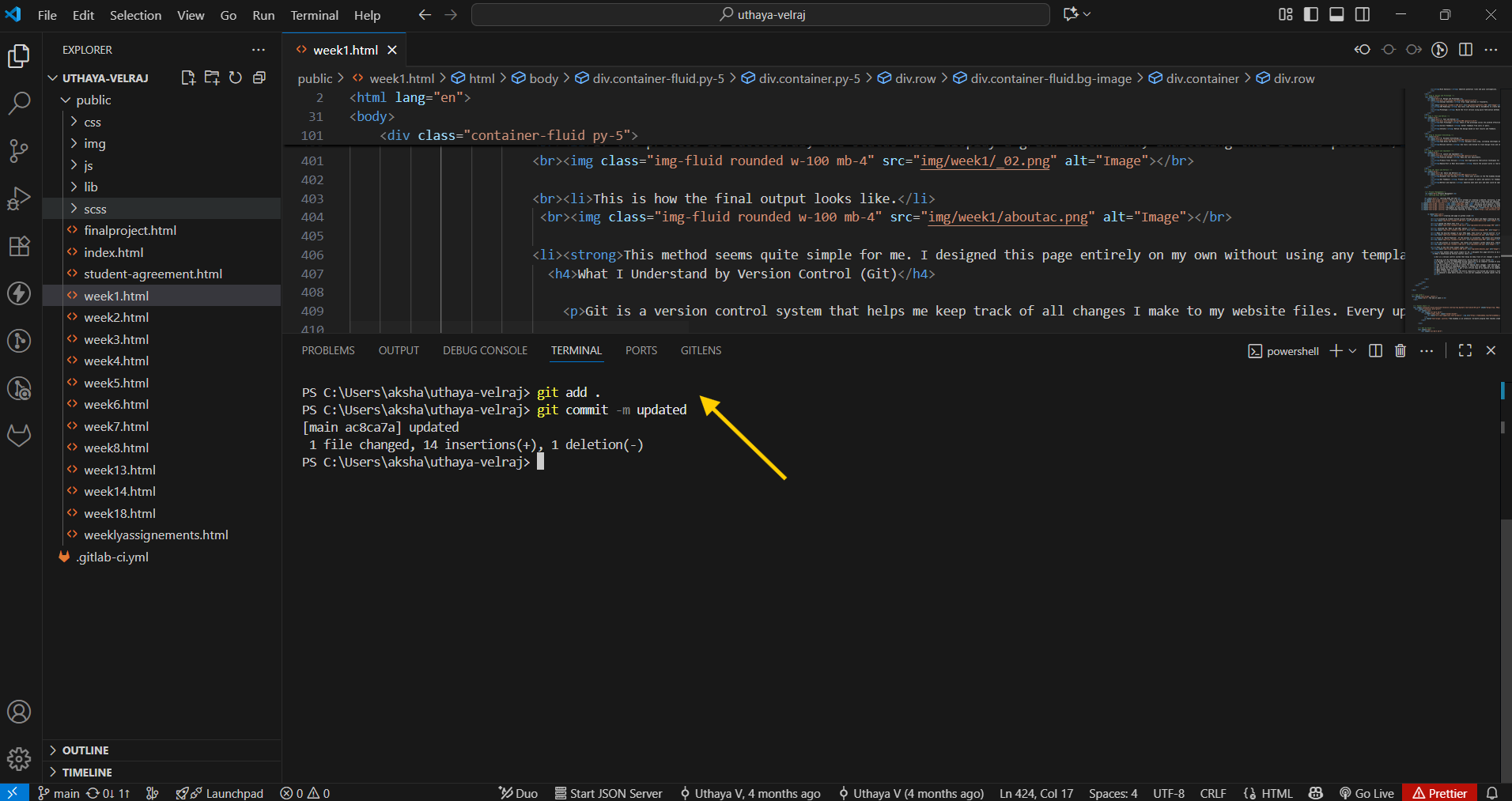Create a new folder in explorer
This screenshot has width=1512, height=801.
(x=212, y=77)
